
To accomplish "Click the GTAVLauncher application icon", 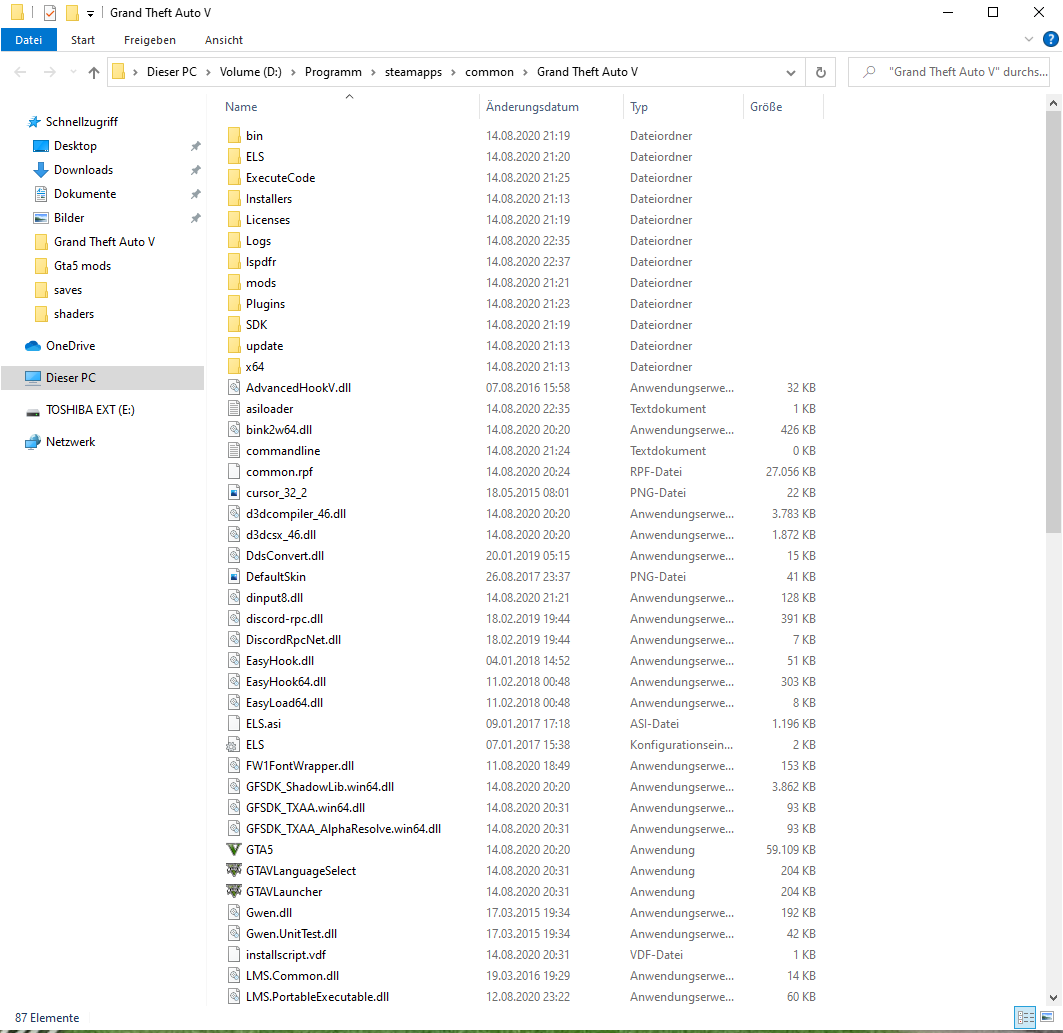I will click(234, 891).
